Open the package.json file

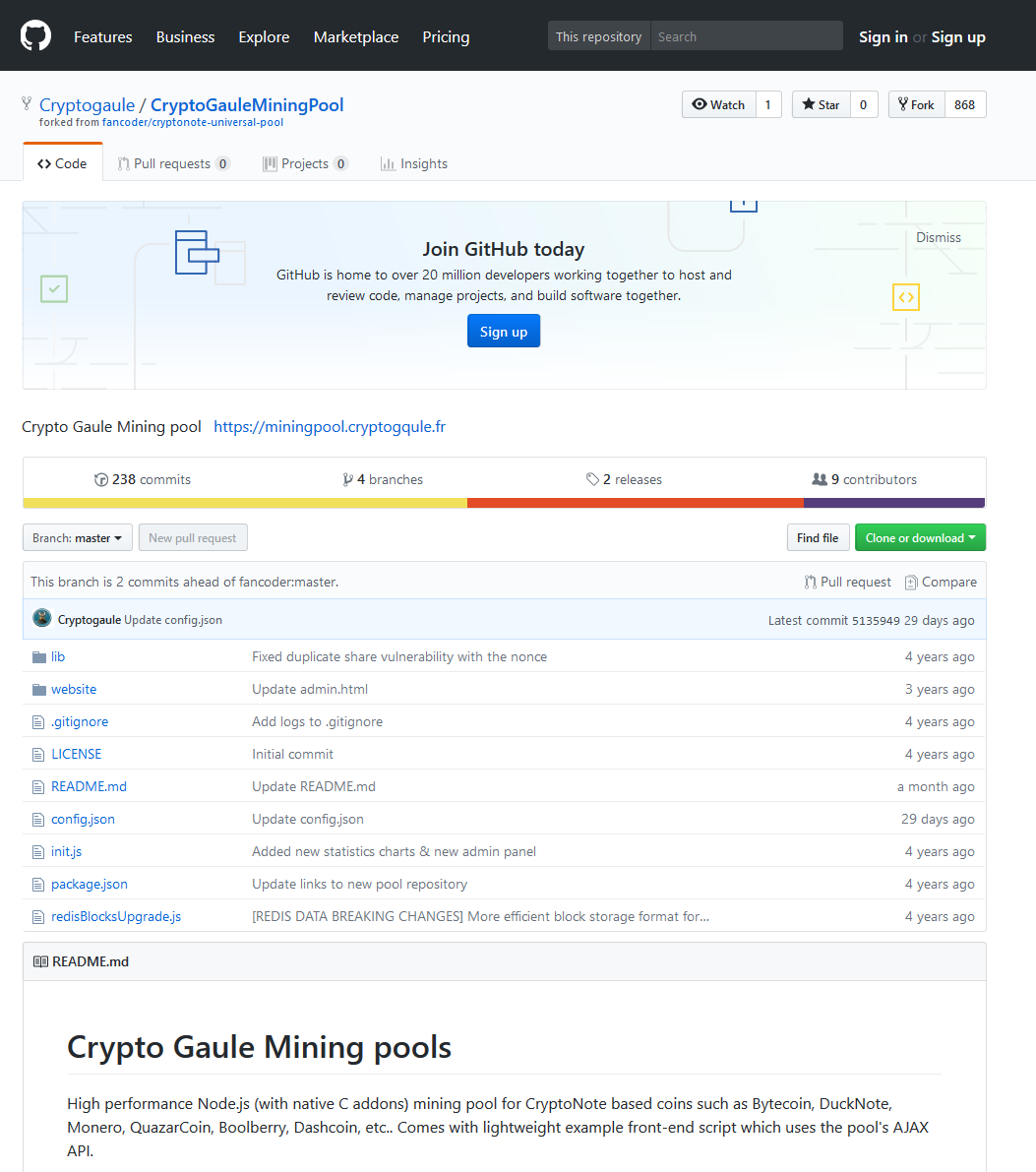point(89,884)
